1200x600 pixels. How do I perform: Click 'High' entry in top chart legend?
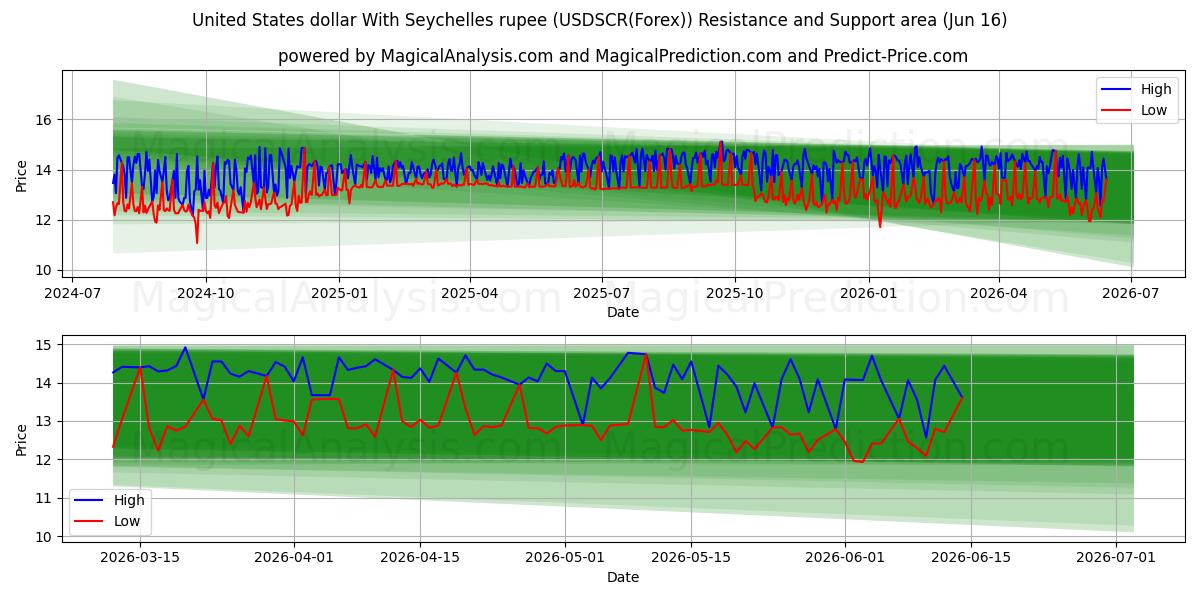click(1156, 89)
